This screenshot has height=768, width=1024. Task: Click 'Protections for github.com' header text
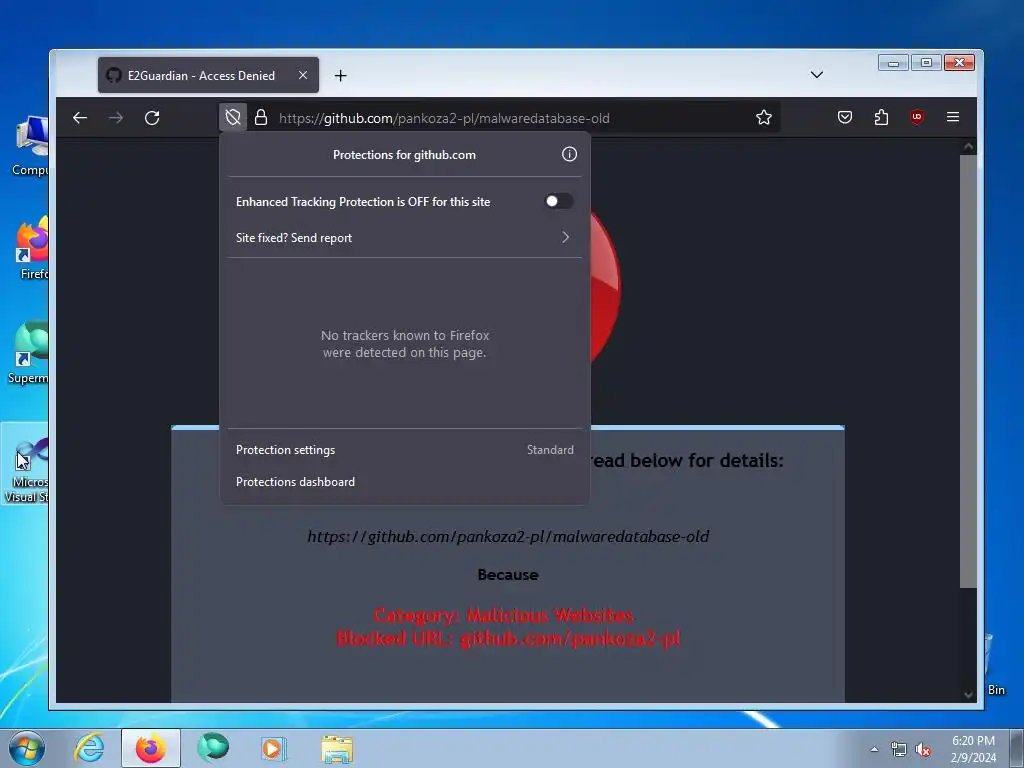pos(404,155)
